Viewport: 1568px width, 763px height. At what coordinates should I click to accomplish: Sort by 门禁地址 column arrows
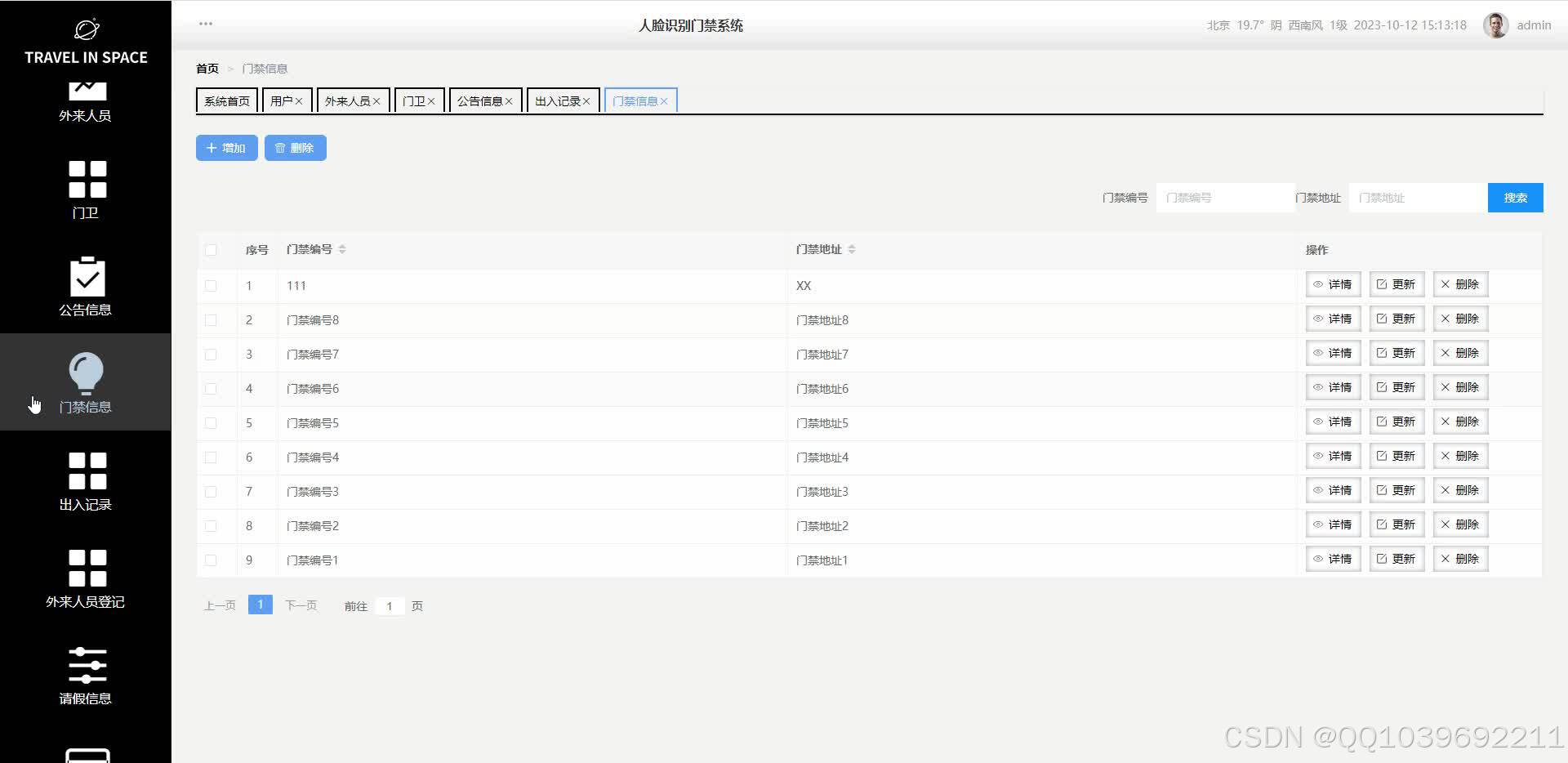(x=852, y=249)
